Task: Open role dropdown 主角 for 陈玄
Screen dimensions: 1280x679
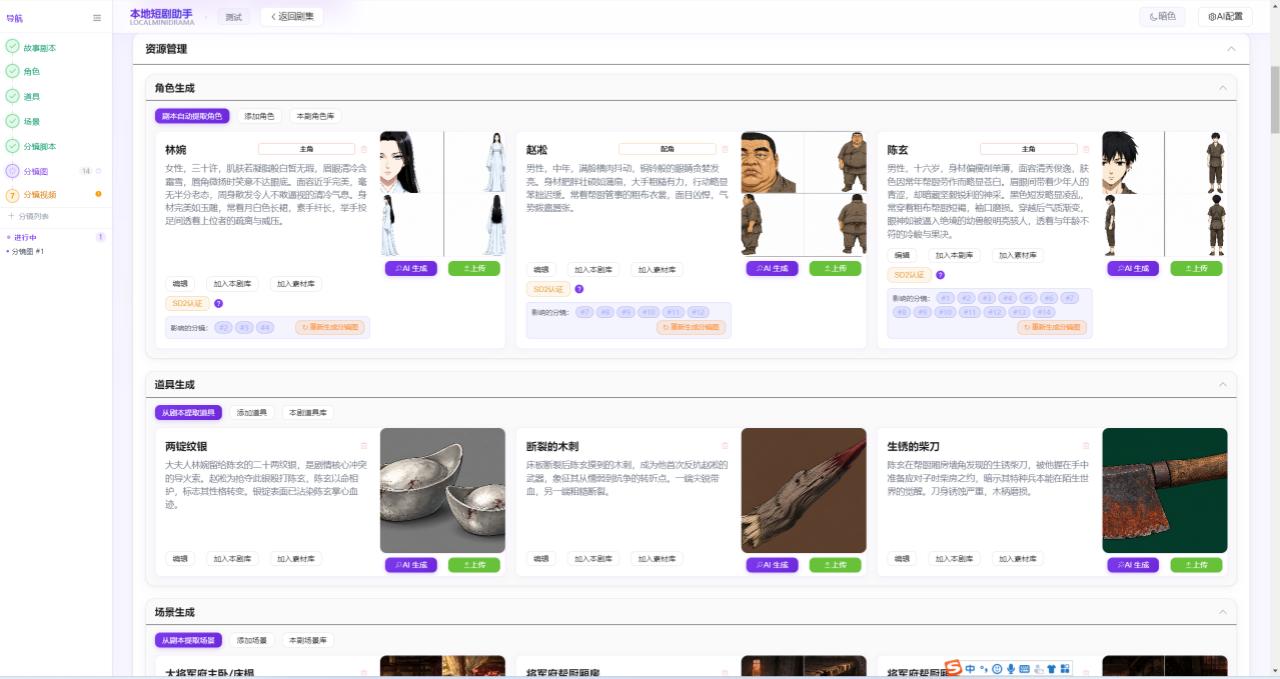Action: 1028,149
